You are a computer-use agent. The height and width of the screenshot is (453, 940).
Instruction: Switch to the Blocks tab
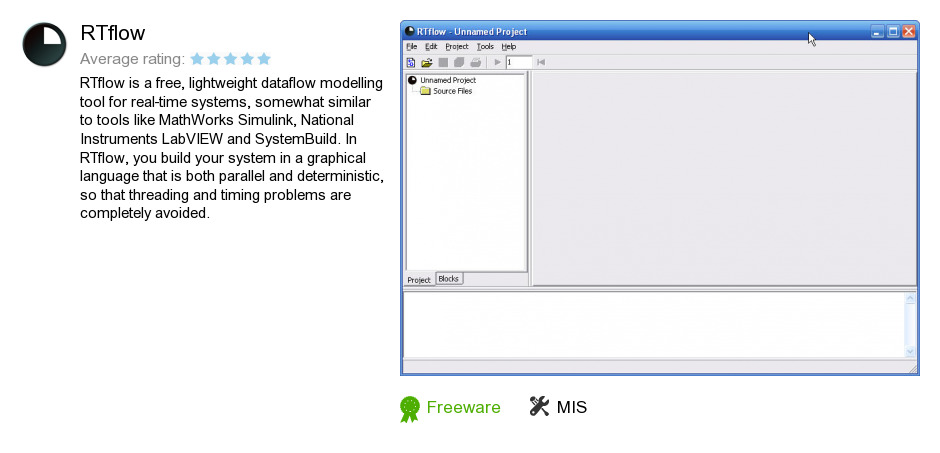click(x=448, y=279)
